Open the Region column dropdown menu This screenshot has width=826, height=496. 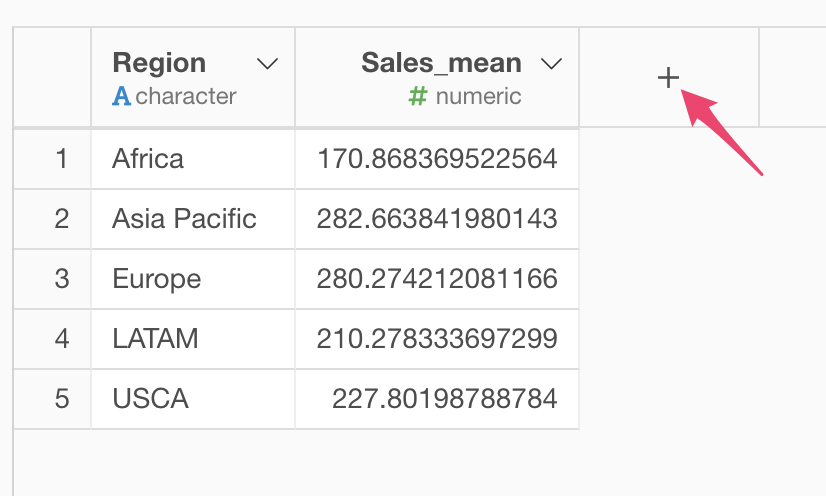pyautogui.click(x=267, y=64)
